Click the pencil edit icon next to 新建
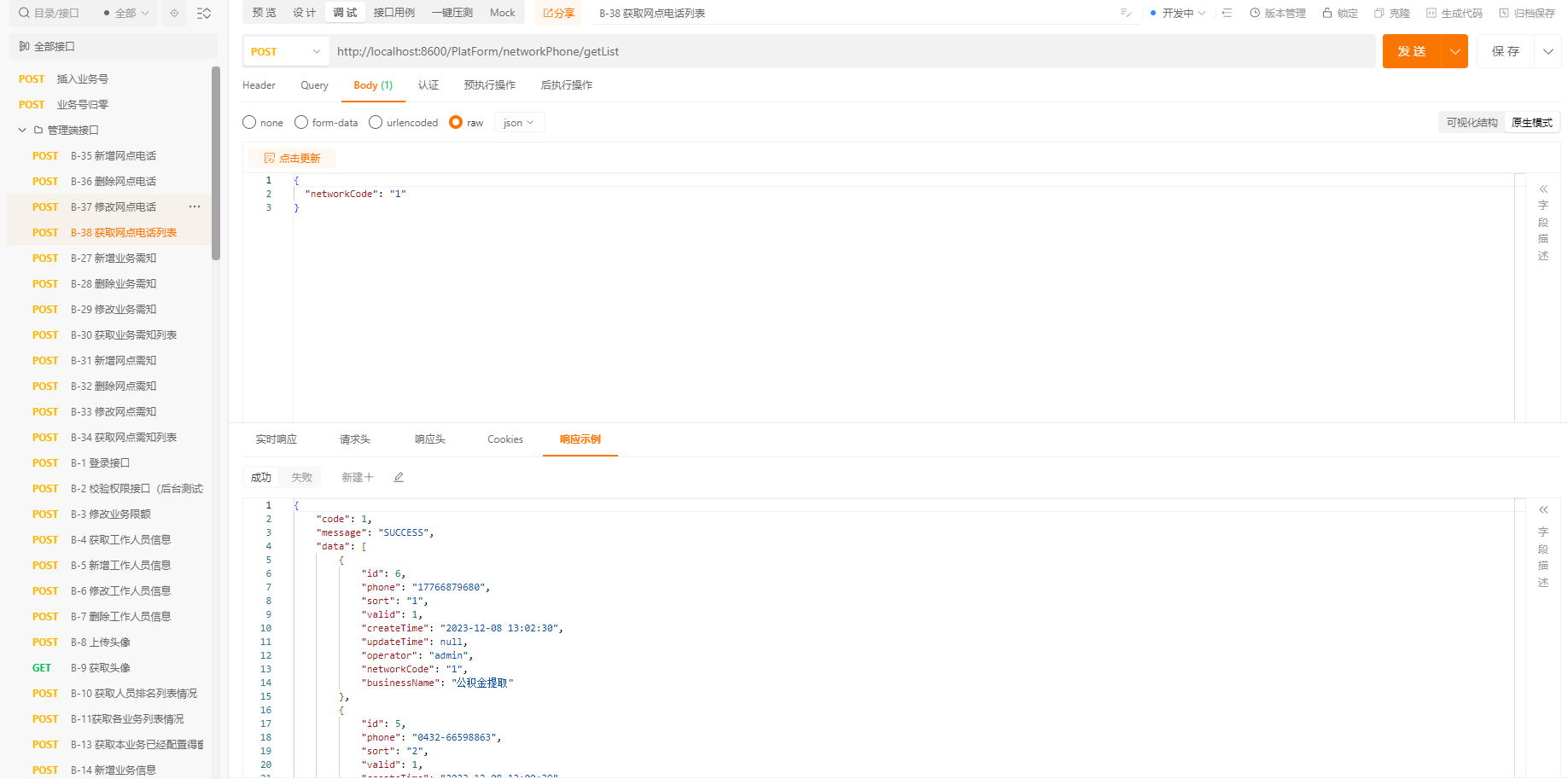The image size is (1568, 779). point(399,477)
